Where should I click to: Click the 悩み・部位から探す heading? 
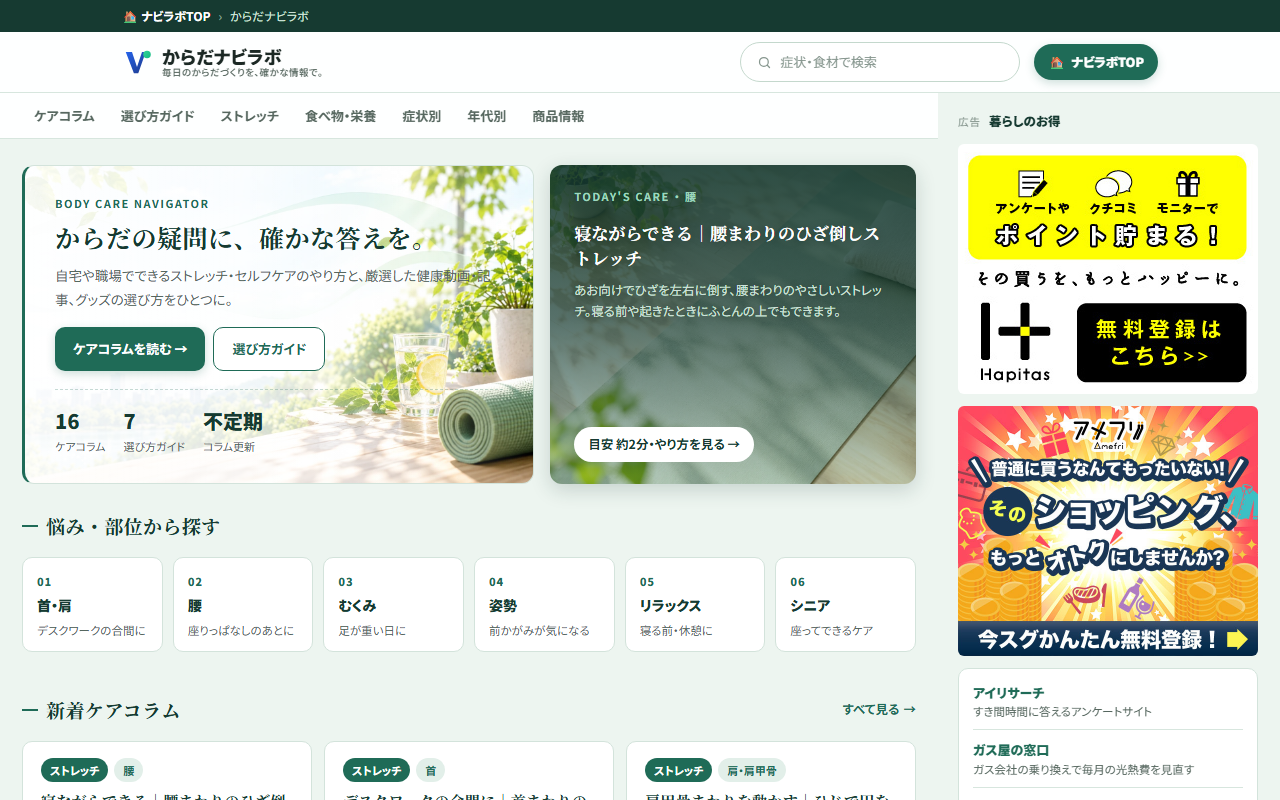pos(133,527)
